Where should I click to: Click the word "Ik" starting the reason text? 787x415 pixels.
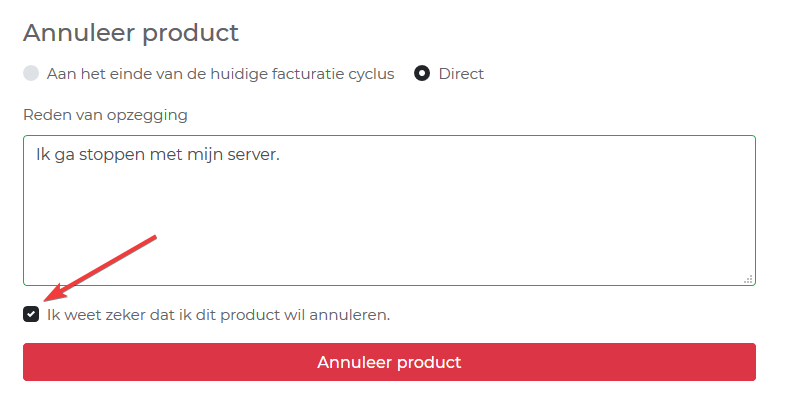click(x=42, y=156)
